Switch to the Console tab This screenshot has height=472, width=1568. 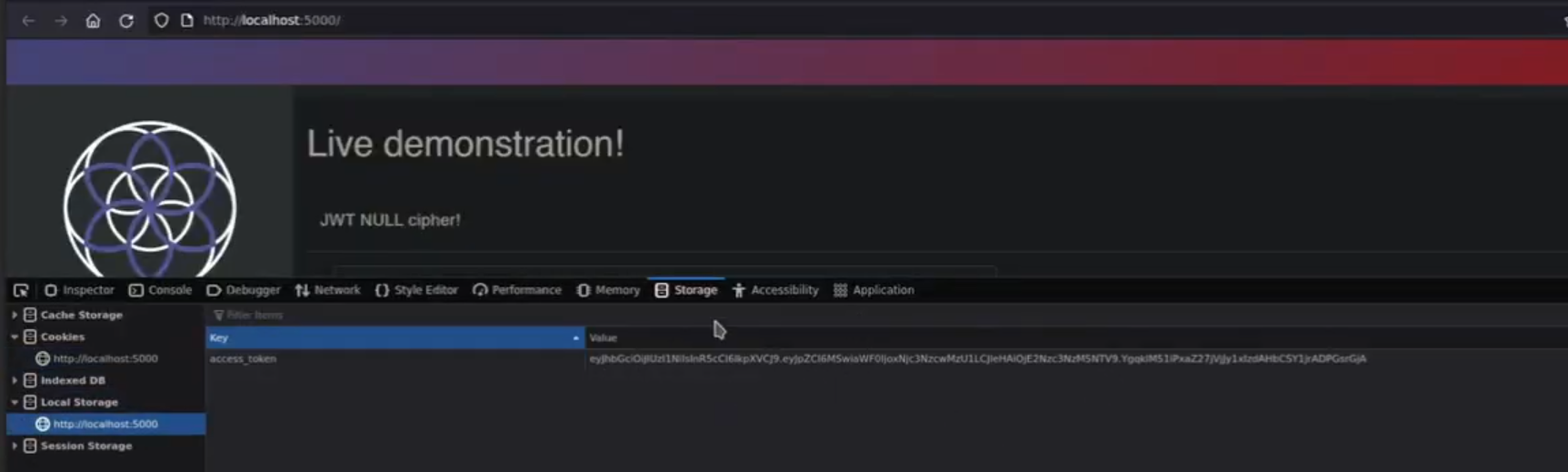tap(161, 290)
